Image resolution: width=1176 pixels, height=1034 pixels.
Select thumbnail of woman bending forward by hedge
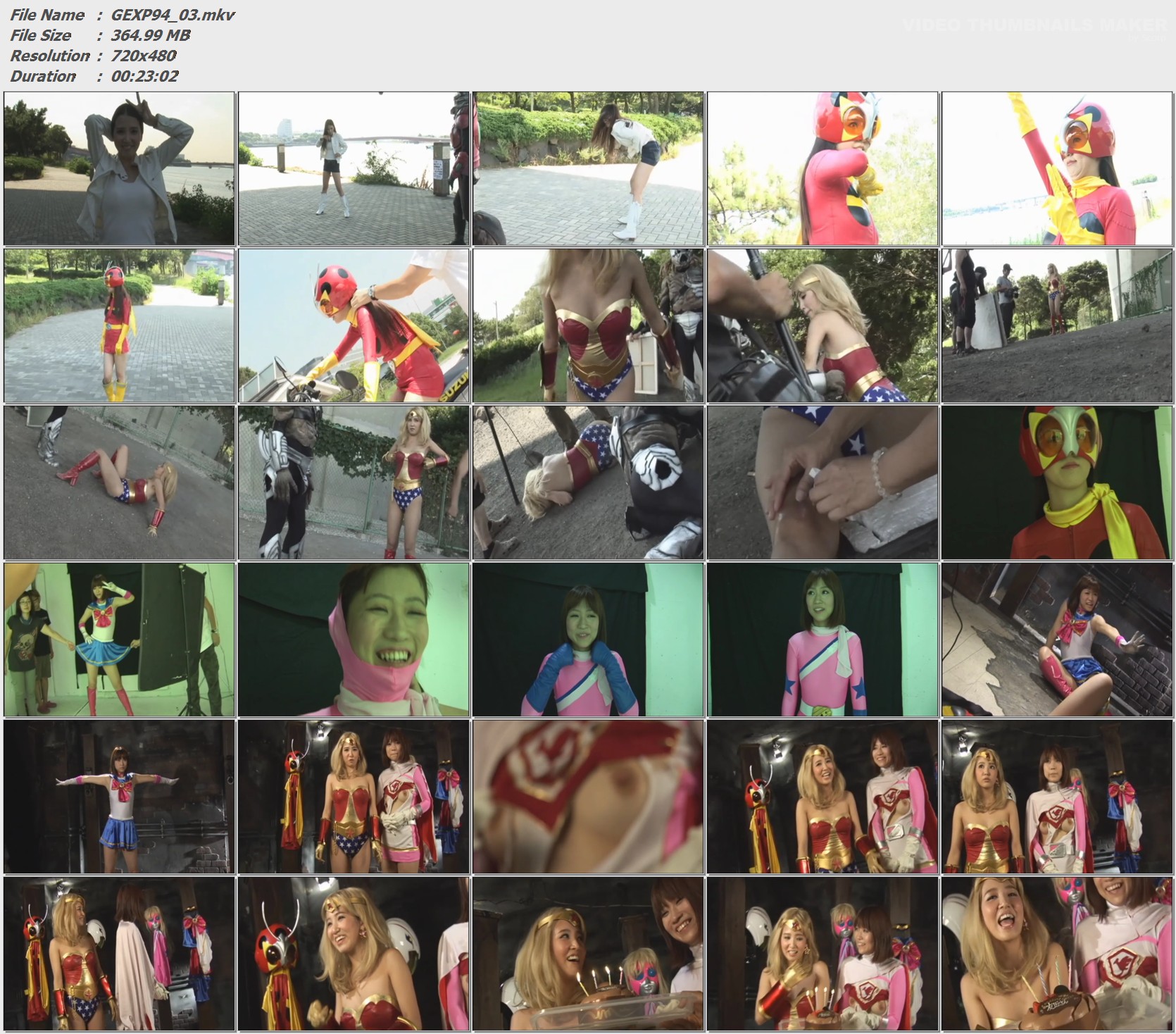[588, 168]
